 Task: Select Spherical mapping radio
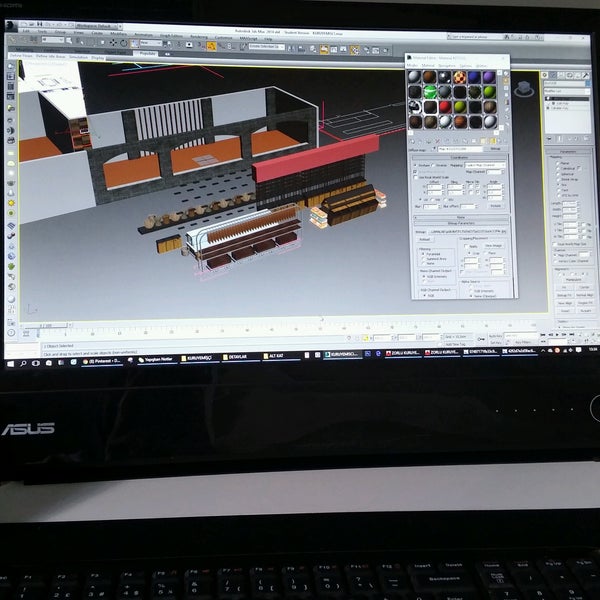click(558, 174)
